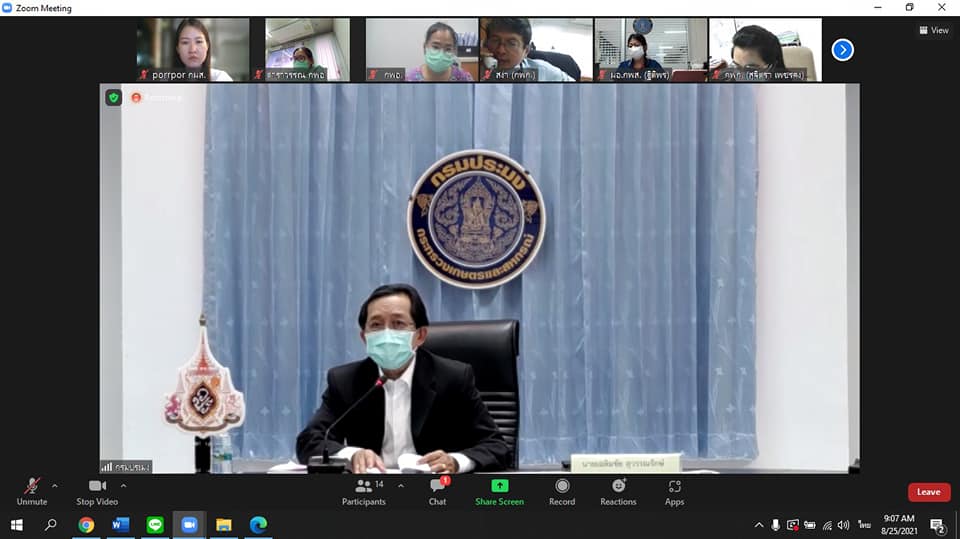Toggle the system volume speaker icon
Screen dimensions: 960x539
coord(843,525)
